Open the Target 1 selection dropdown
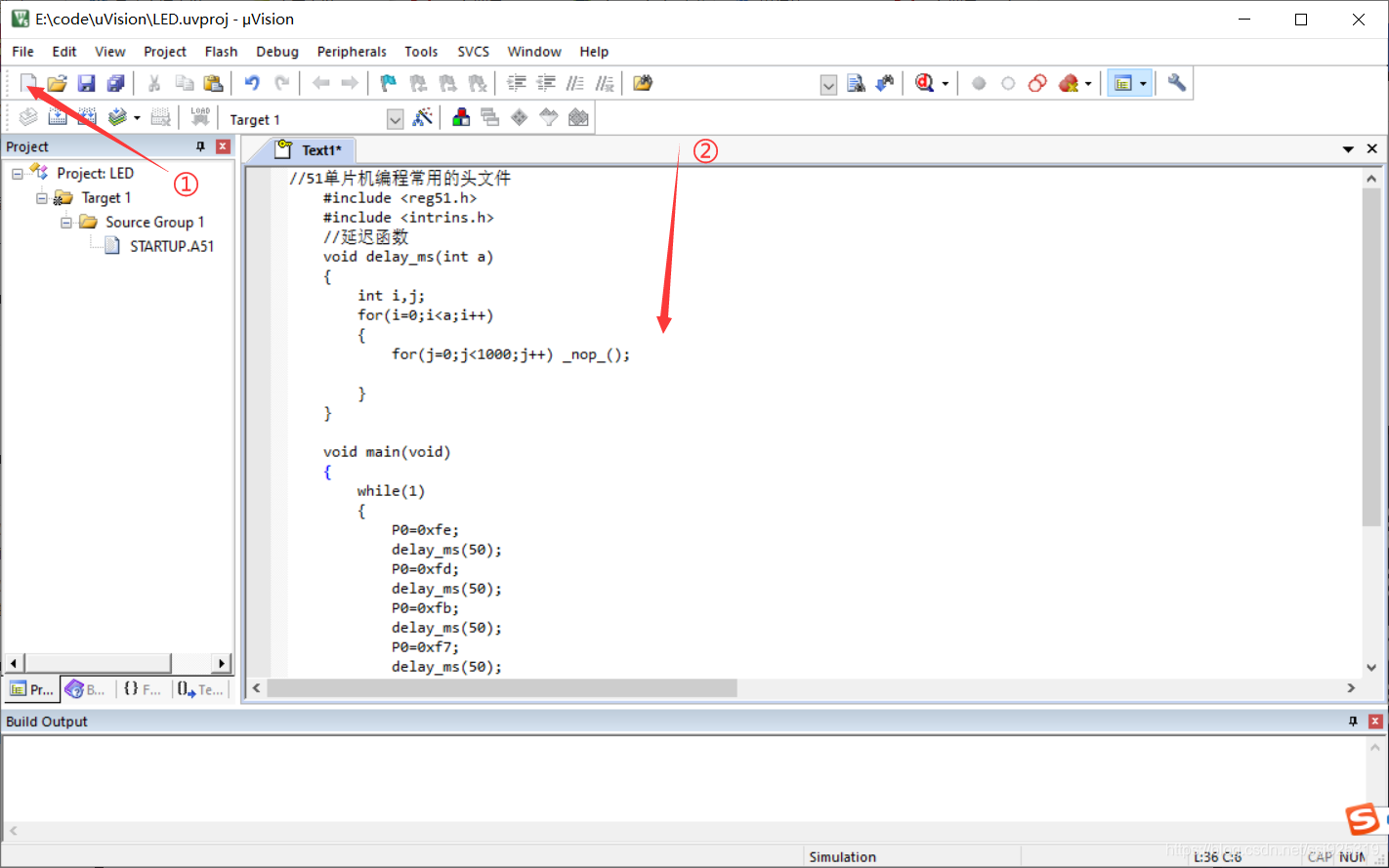 [x=396, y=119]
